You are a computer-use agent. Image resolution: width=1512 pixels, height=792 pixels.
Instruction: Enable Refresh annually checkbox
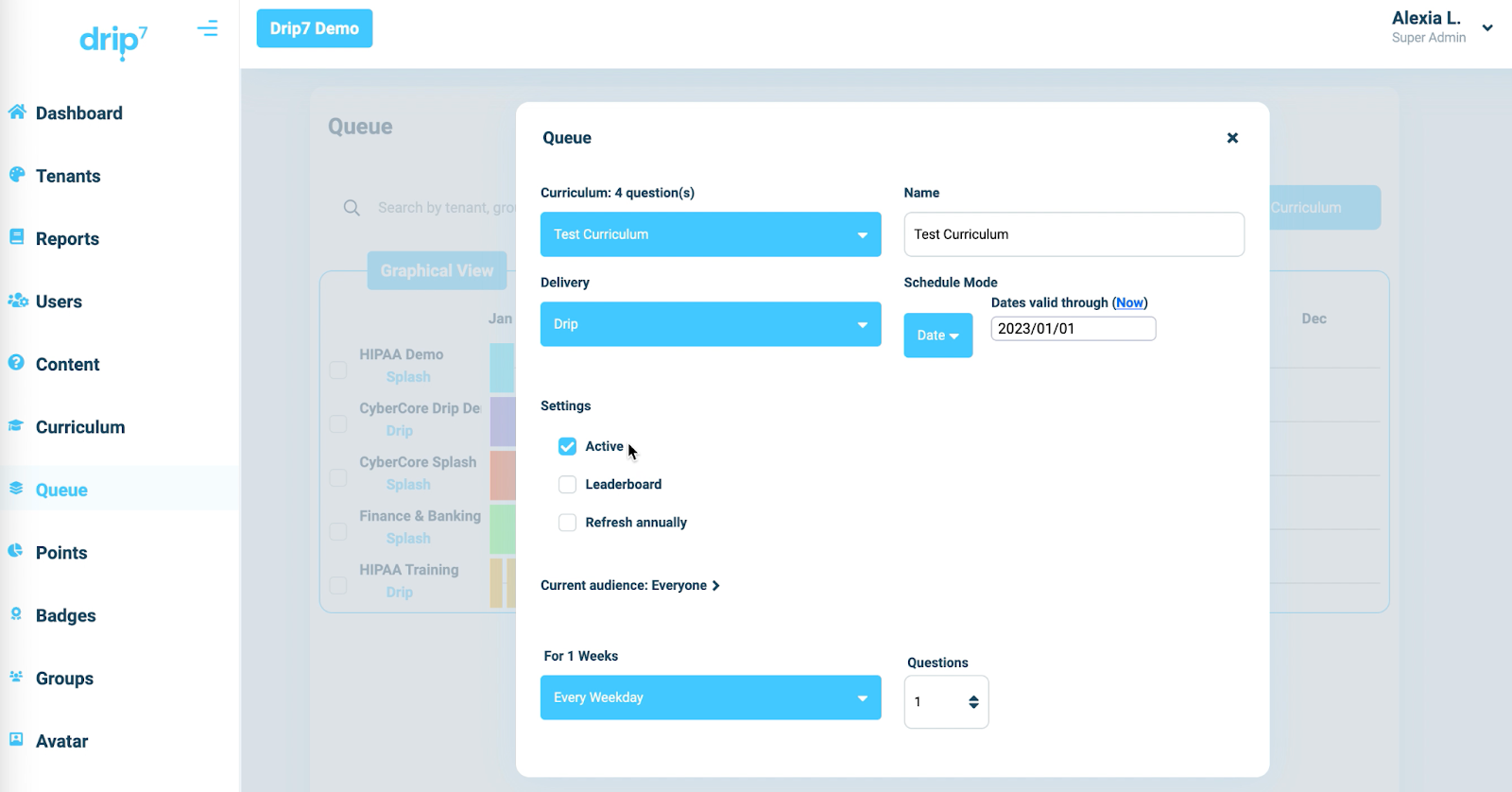(567, 522)
